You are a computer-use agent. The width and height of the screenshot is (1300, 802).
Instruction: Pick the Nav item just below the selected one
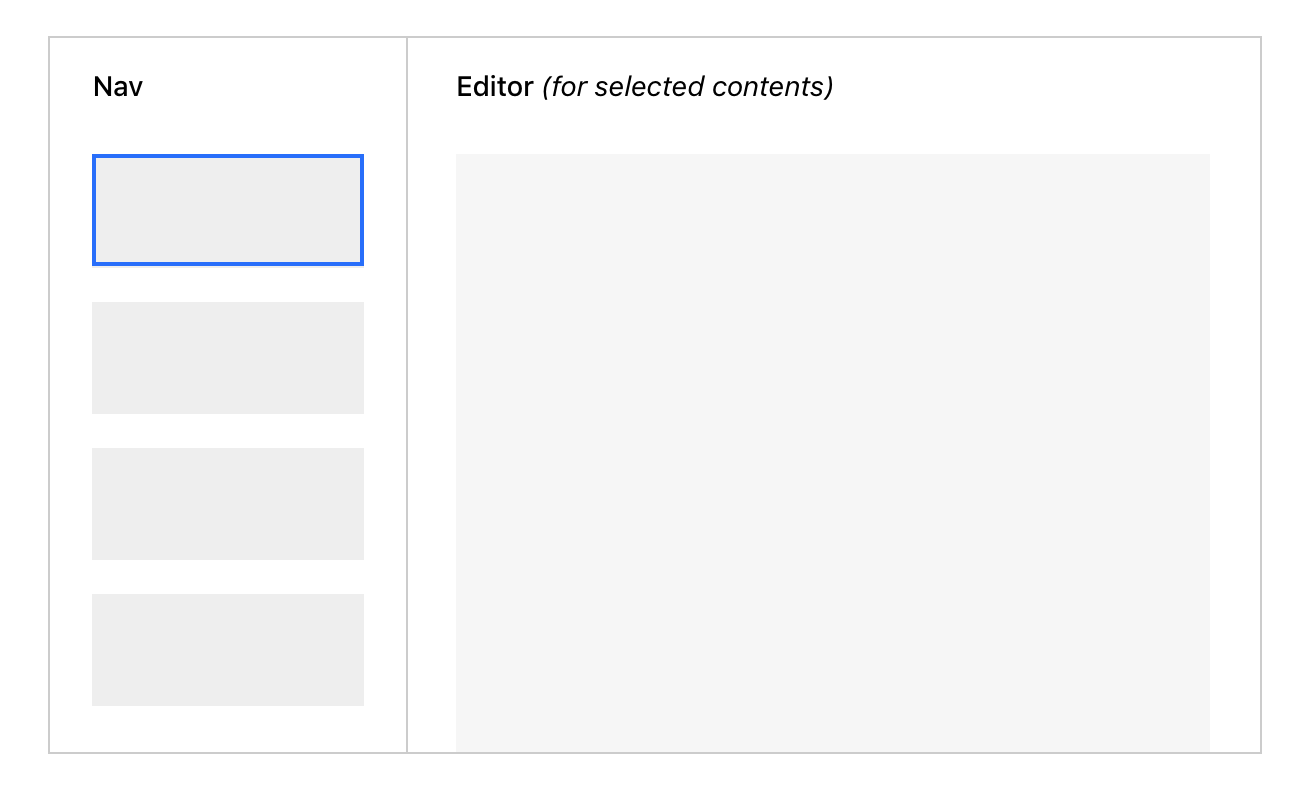coord(228,357)
